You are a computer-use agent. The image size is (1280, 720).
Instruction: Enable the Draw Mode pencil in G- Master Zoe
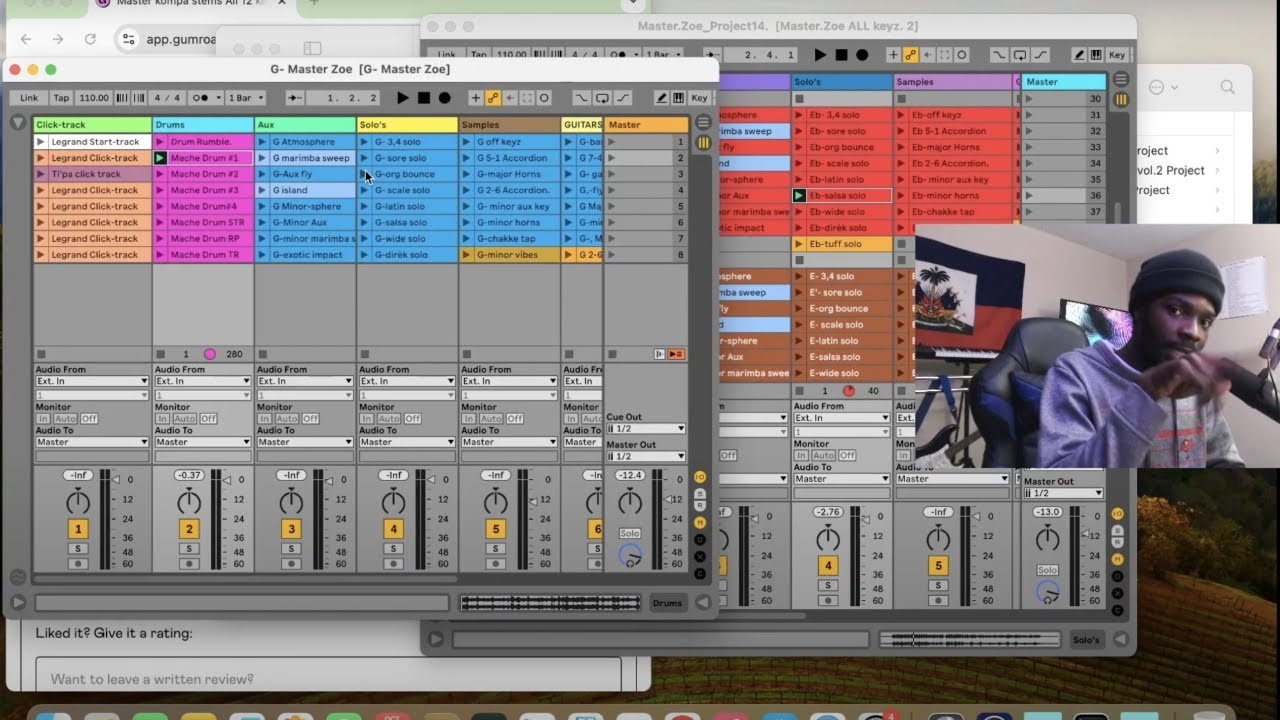(x=661, y=98)
